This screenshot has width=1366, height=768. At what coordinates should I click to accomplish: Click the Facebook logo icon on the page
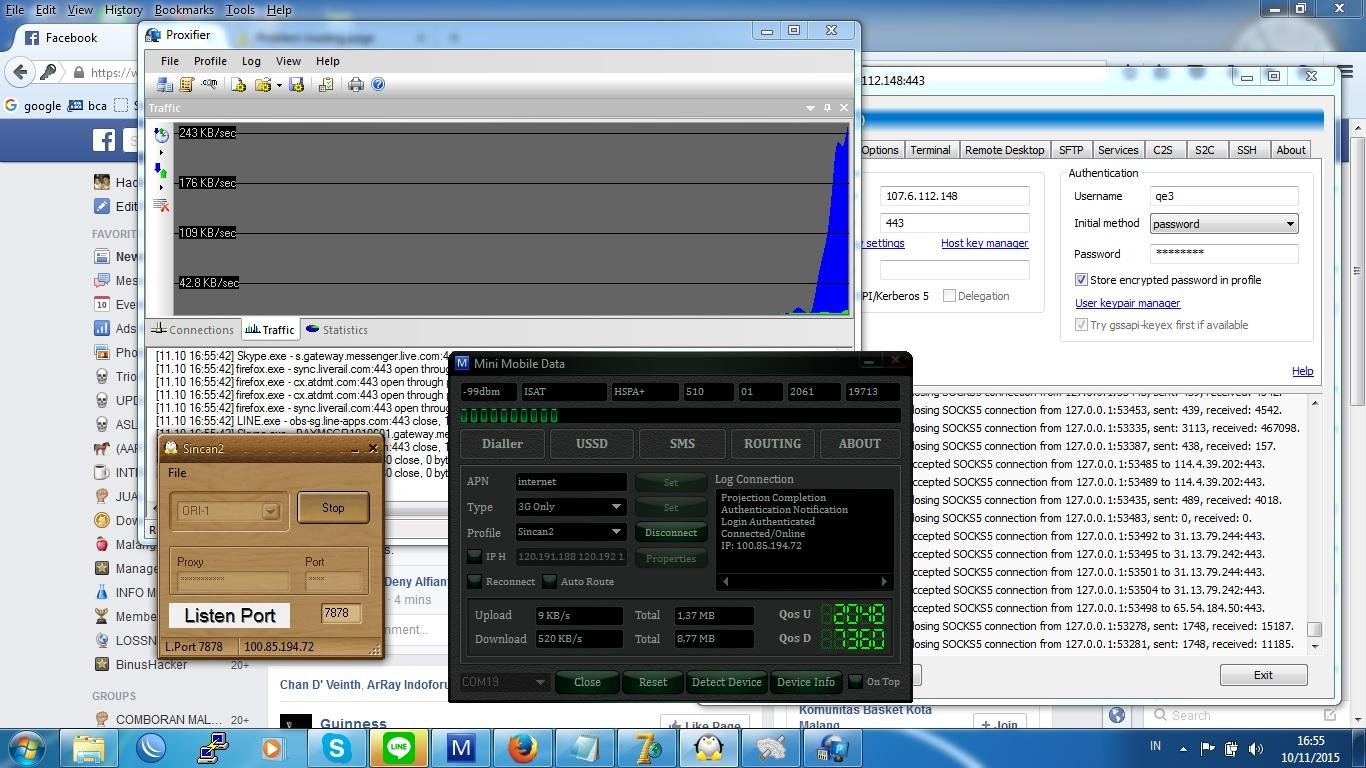104,140
